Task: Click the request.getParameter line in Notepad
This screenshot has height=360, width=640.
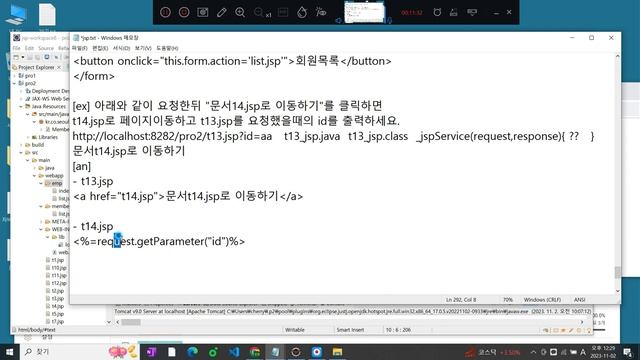Action: click(x=159, y=241)
